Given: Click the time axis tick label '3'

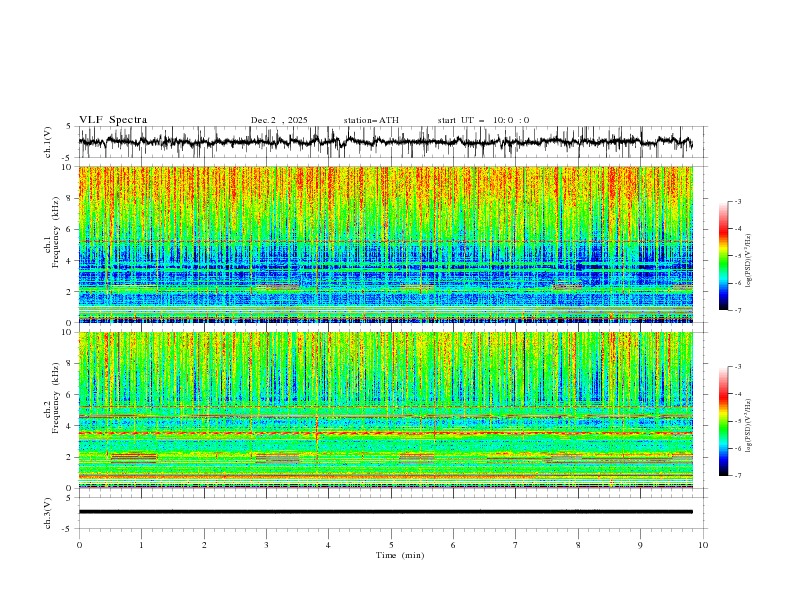Looking at the screenshot, I should point(266,545).
